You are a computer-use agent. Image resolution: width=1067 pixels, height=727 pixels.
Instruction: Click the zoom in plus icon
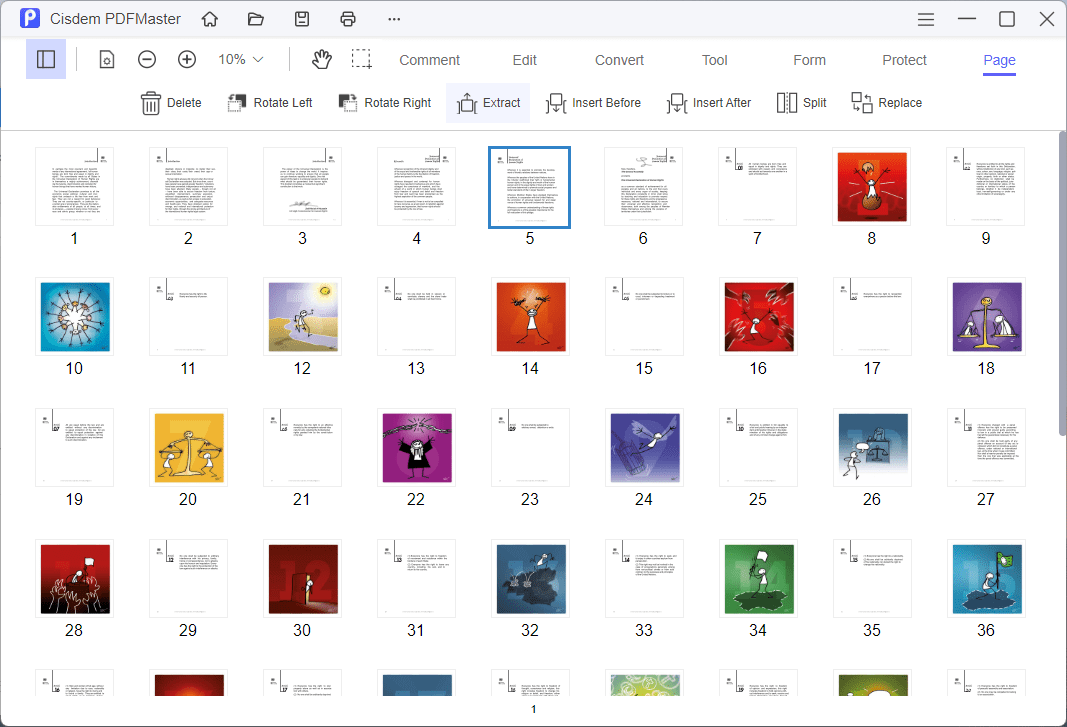click(x=187, y=60)
